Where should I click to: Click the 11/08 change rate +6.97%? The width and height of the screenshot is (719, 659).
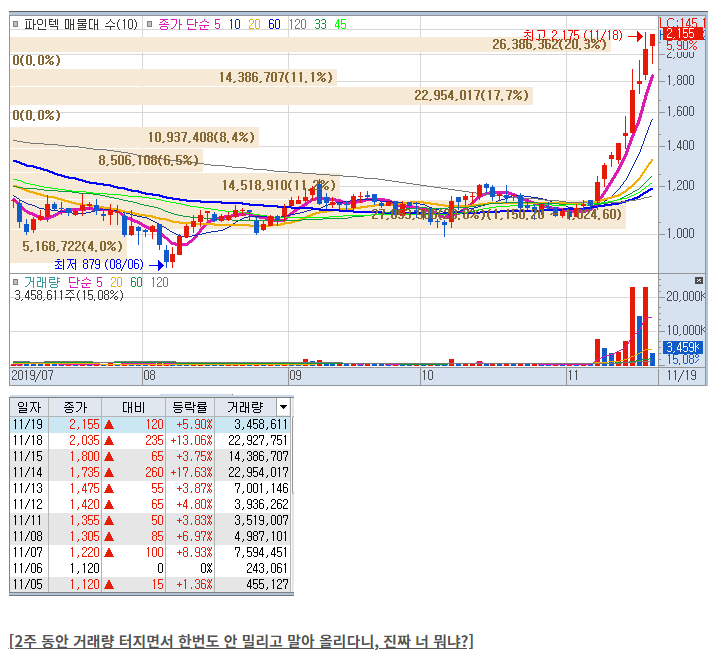pyautogui.click(x=194, y=536)
